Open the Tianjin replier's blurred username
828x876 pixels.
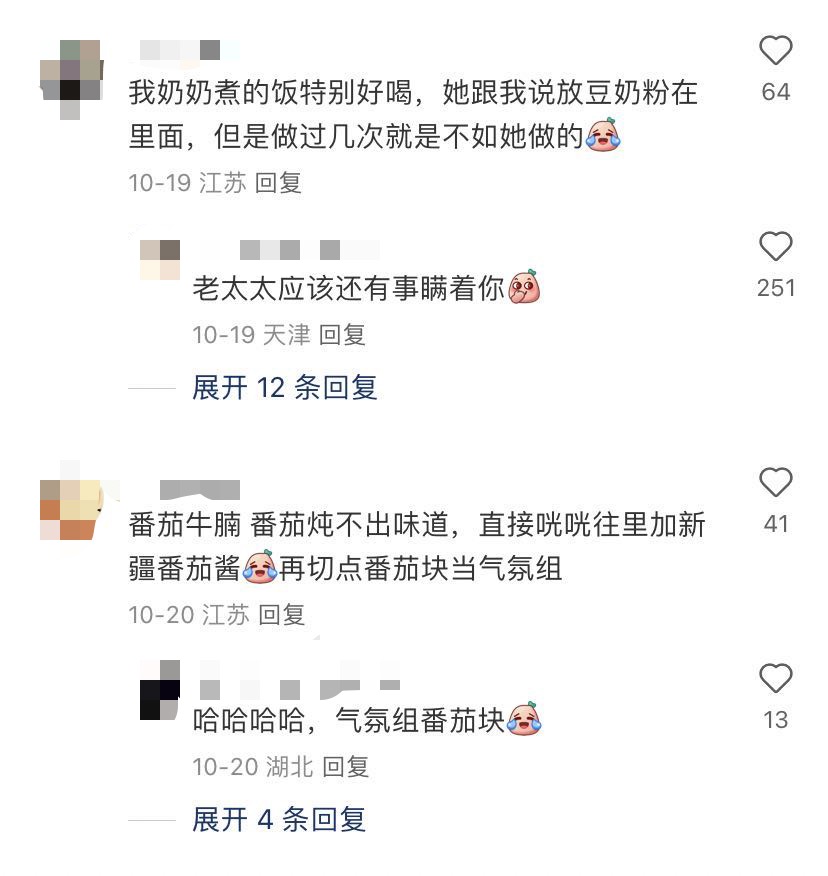pyautogui.click(x=310, y=250)
